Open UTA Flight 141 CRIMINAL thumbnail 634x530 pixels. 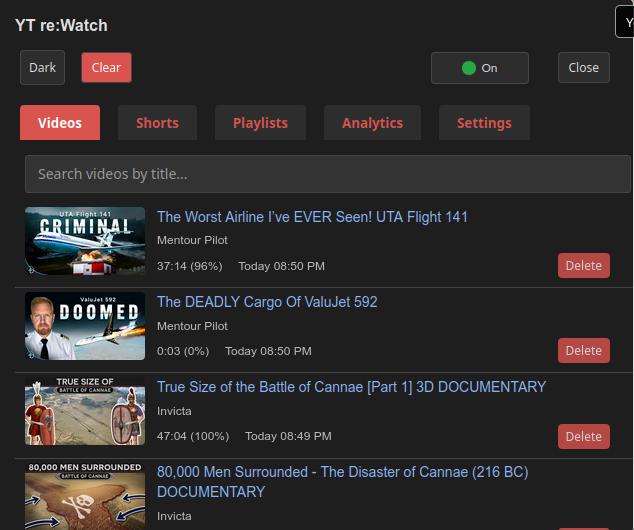click(x=85, y=241)
